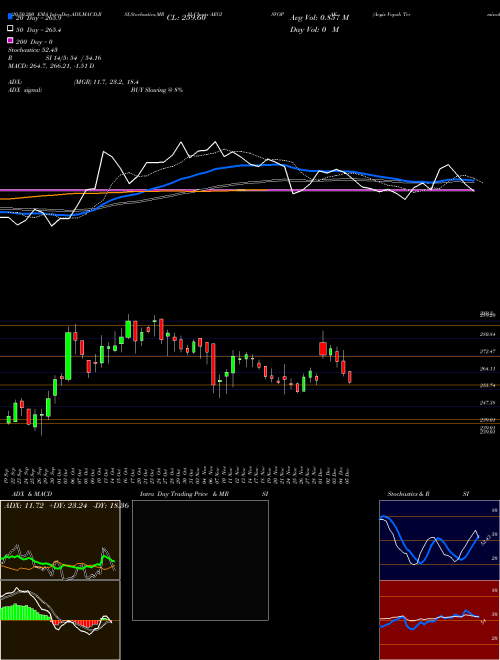The image size is (500, 660).
Task: Select the '20 Day = 265.9' legend text
Action: pos(39,18)
